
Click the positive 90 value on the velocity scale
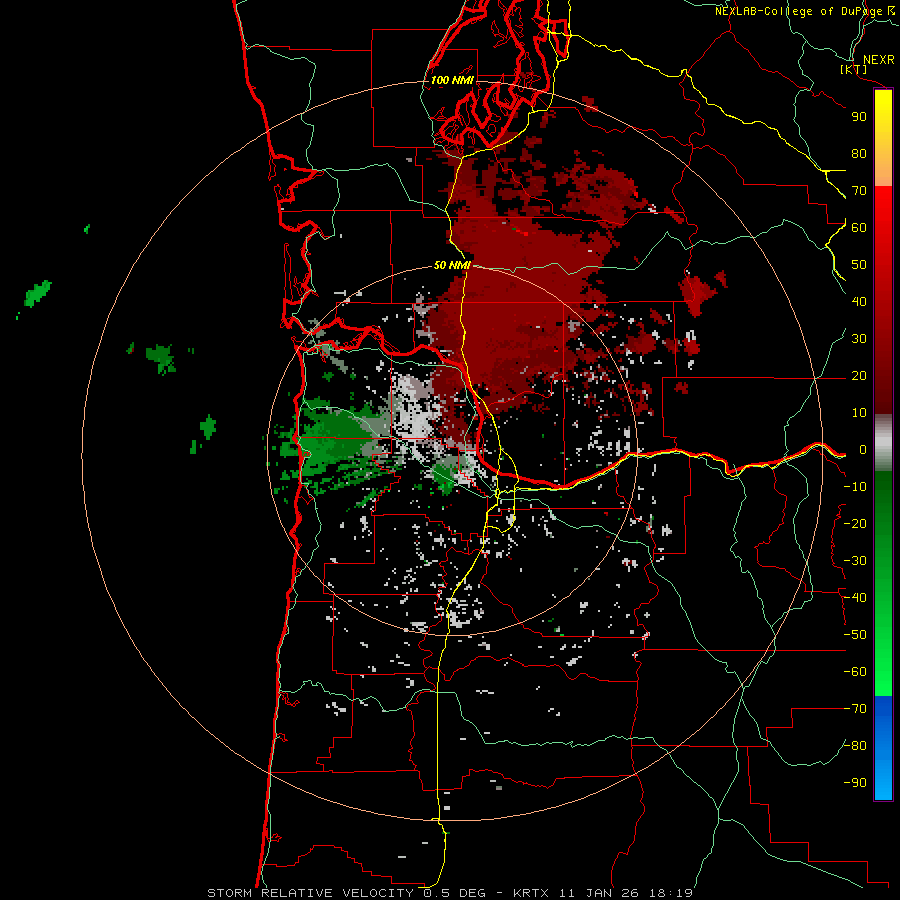(x=859, y=117)
